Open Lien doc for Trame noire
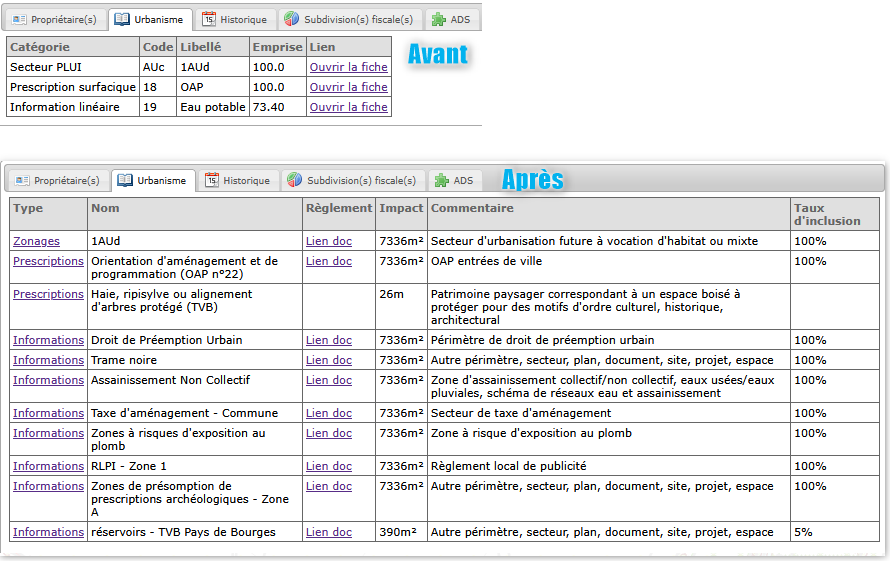The height and width of the screenshot is (561, 890). click(328, 360)
